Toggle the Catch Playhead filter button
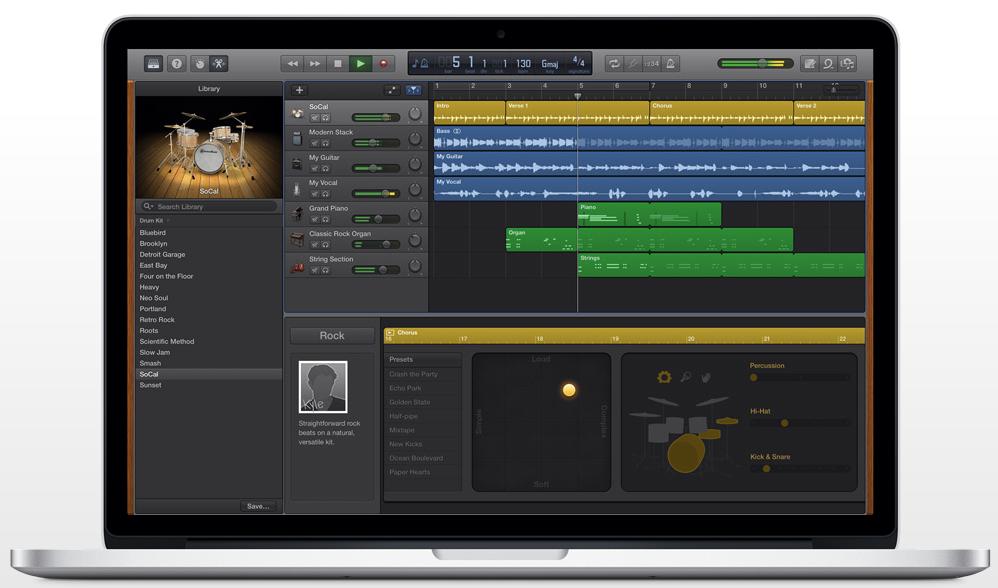 point(414,90)
